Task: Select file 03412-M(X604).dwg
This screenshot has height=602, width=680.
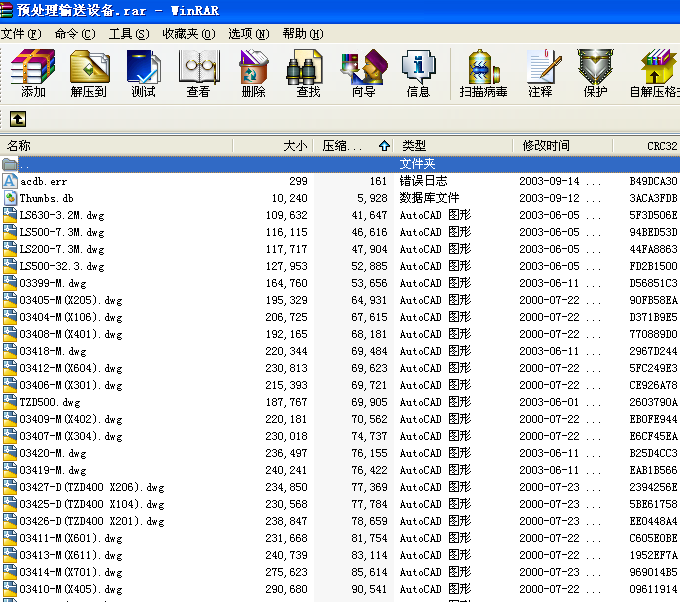Action: [71, 368]
